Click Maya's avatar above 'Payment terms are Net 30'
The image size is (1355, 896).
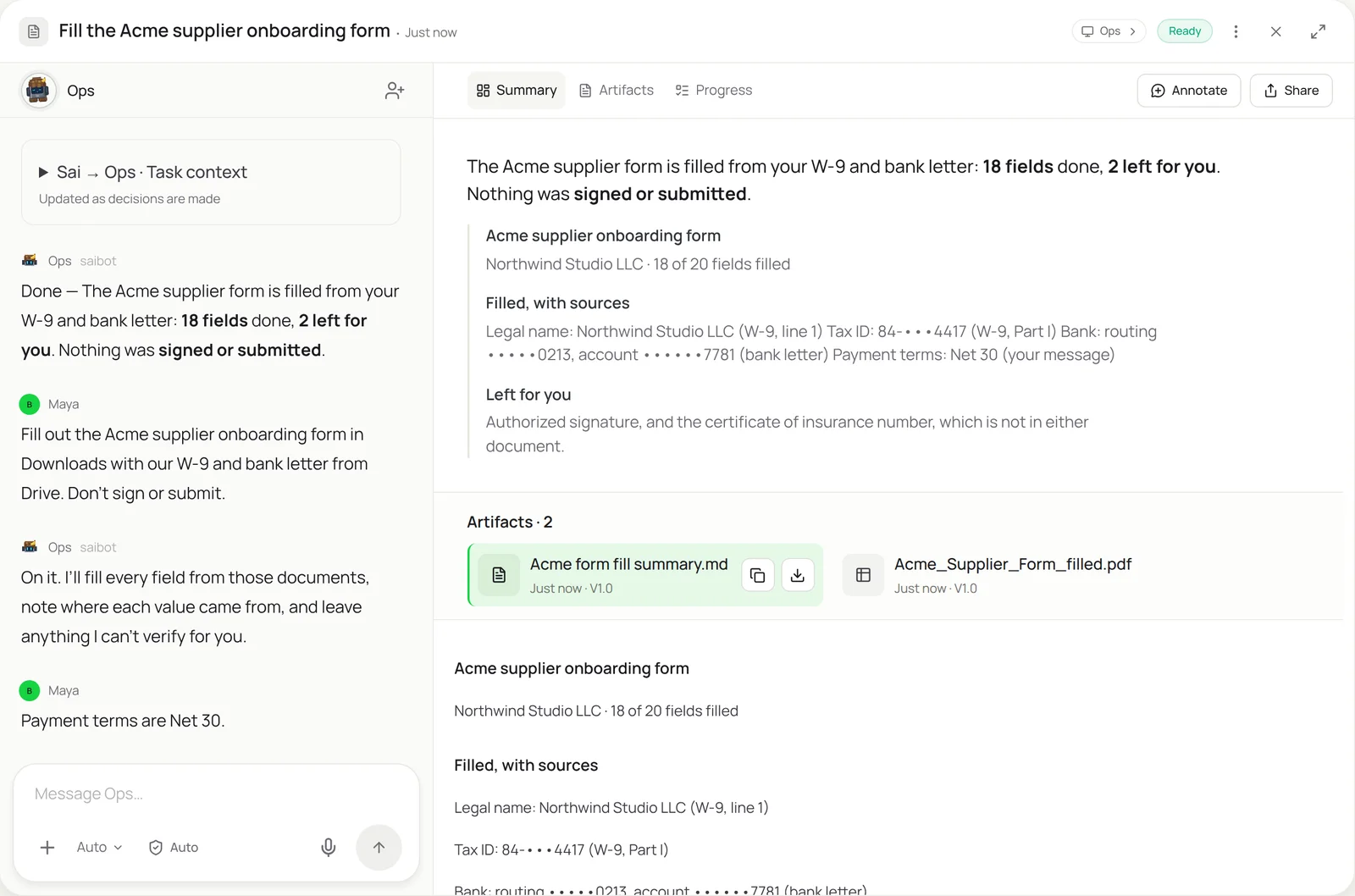tap(30, 690)
